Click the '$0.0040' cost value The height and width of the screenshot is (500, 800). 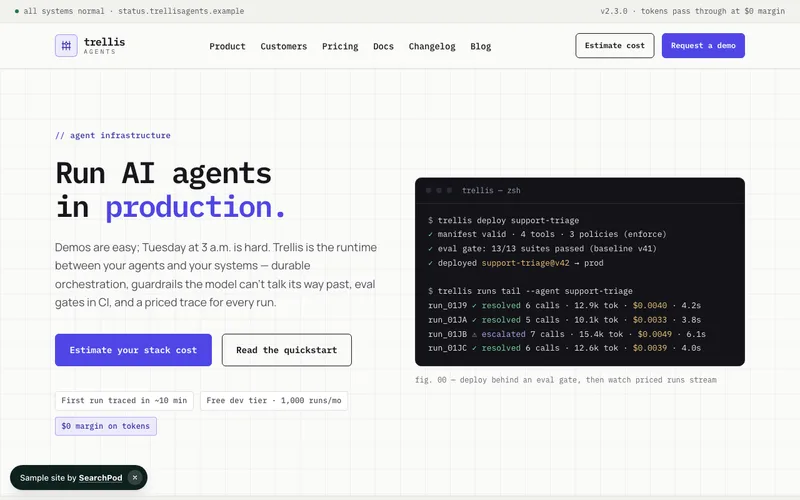point(649,306)
